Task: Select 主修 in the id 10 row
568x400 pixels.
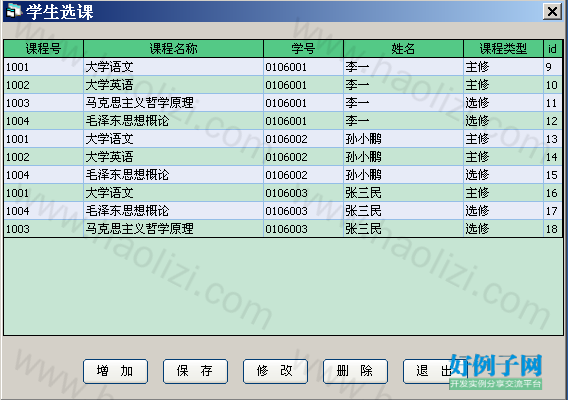Action: (504, 85)
